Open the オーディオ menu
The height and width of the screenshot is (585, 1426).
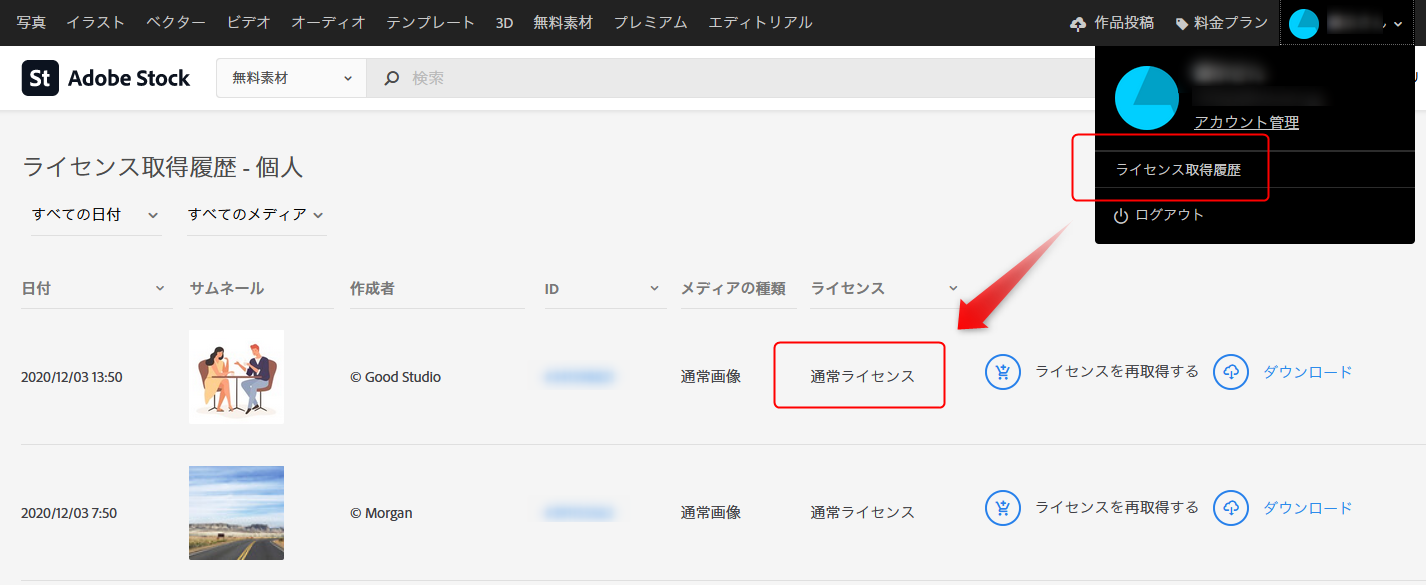328,22
